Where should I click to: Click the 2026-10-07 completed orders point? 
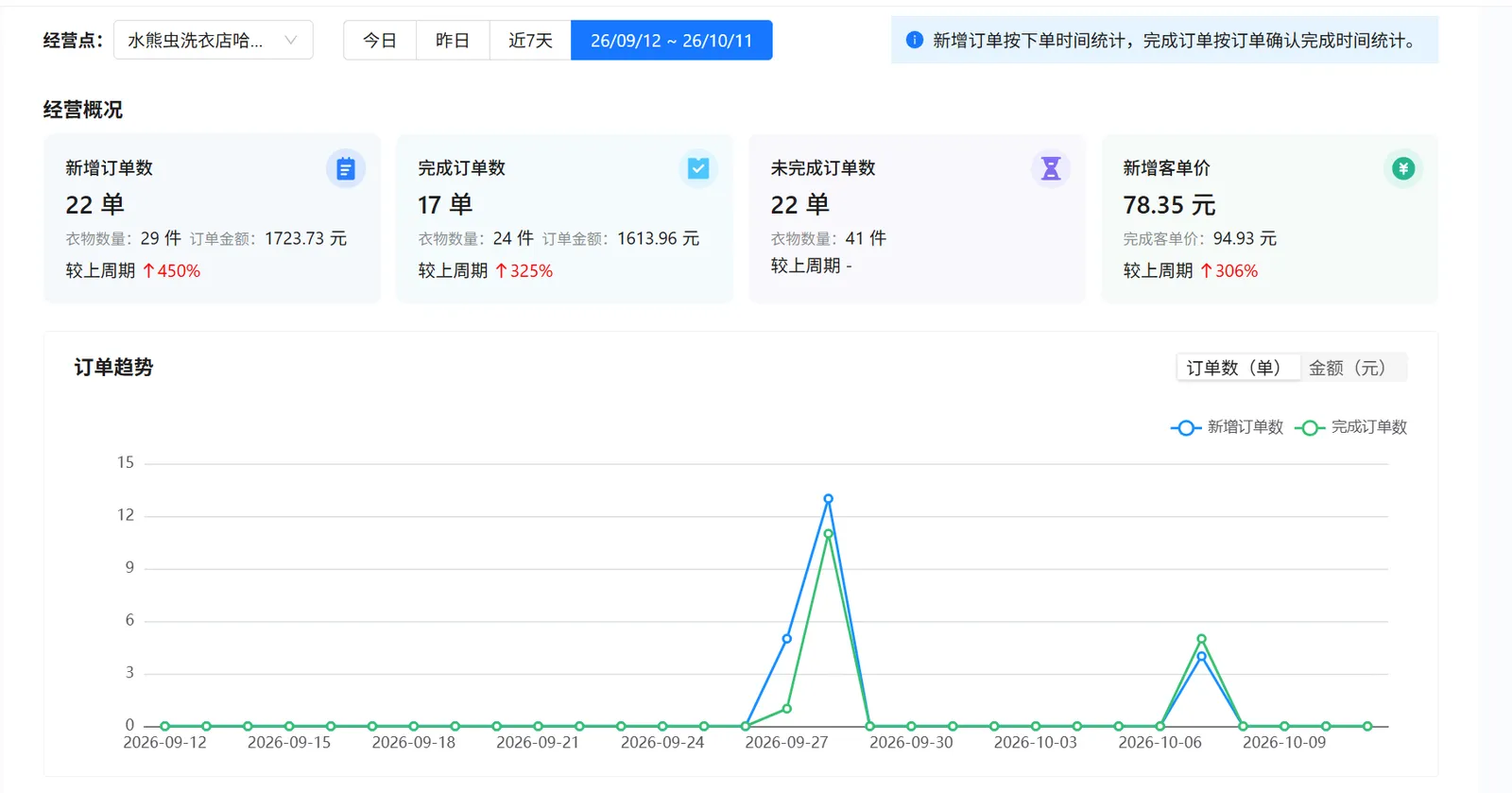tap(1201, 639)
